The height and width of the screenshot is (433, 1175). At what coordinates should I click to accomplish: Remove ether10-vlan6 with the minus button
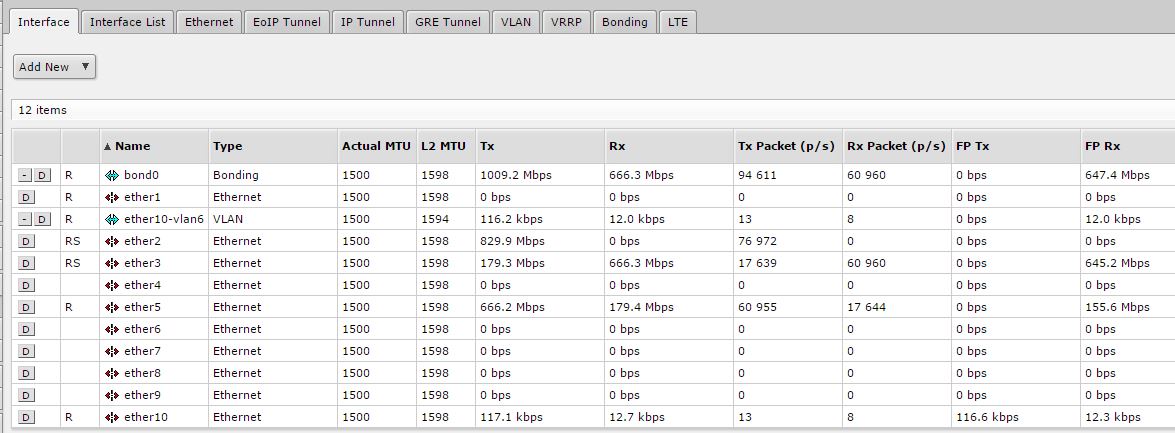pos(24,219)
